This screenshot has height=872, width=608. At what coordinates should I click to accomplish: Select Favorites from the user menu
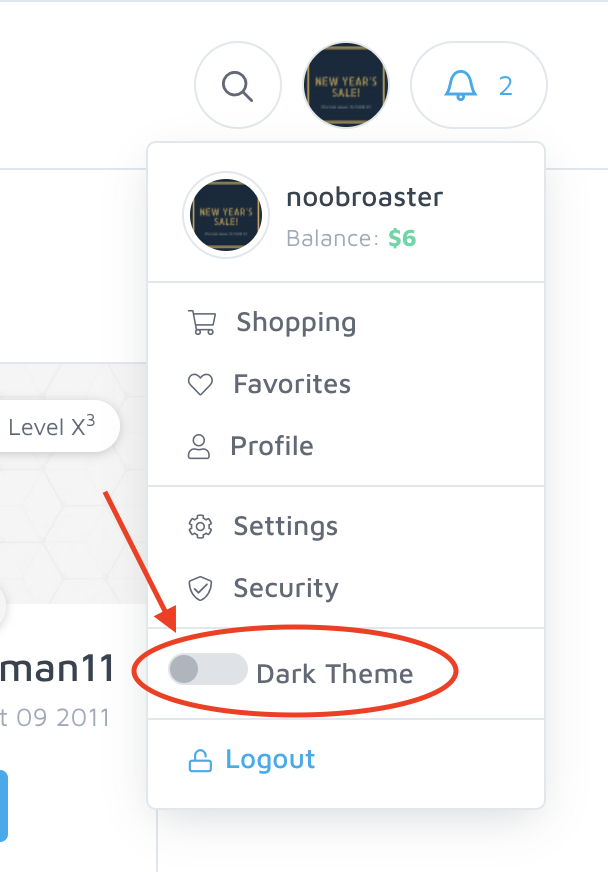click(x=292, y=385)
